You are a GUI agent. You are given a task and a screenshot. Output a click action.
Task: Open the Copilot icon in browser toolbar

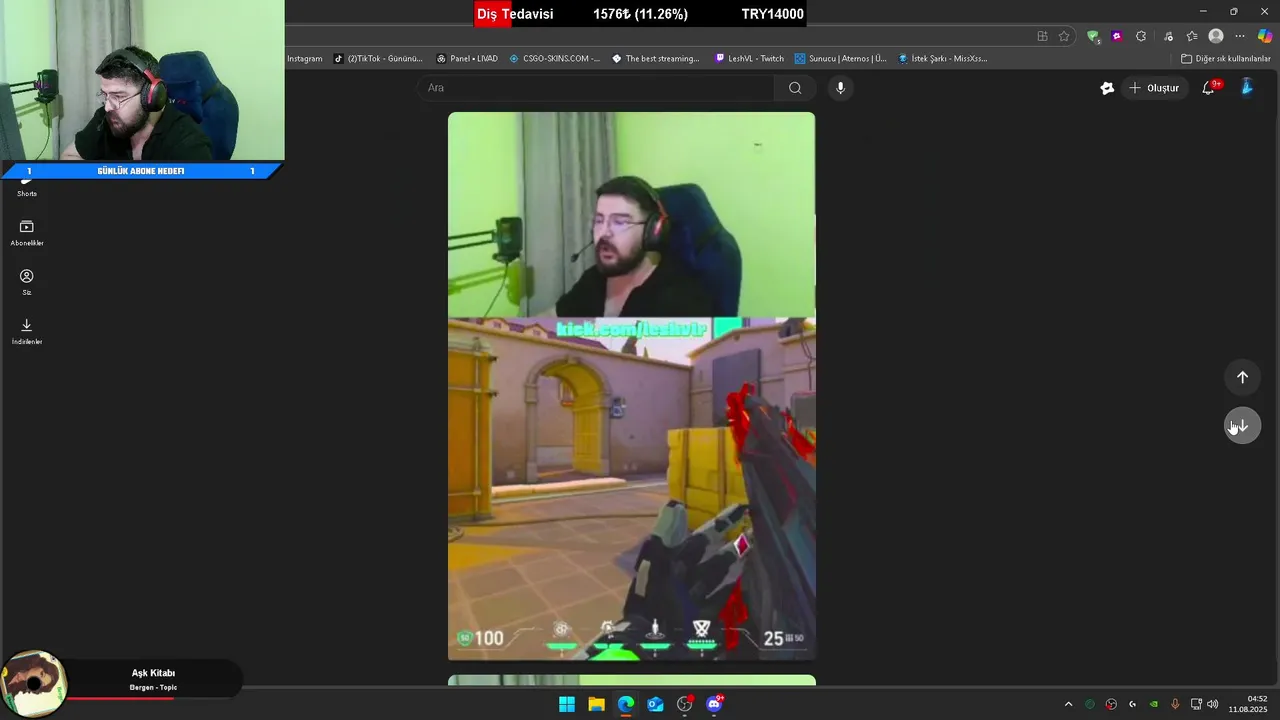1265,36
